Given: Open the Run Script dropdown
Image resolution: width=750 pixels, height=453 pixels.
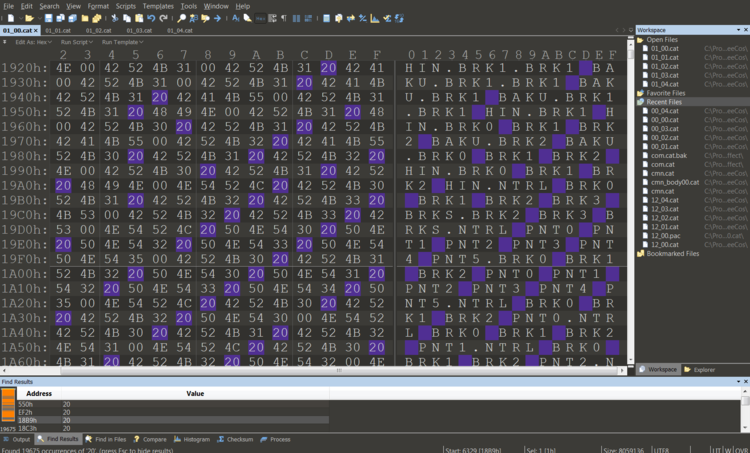Looking at the screenshot, I should pos(77,42).
